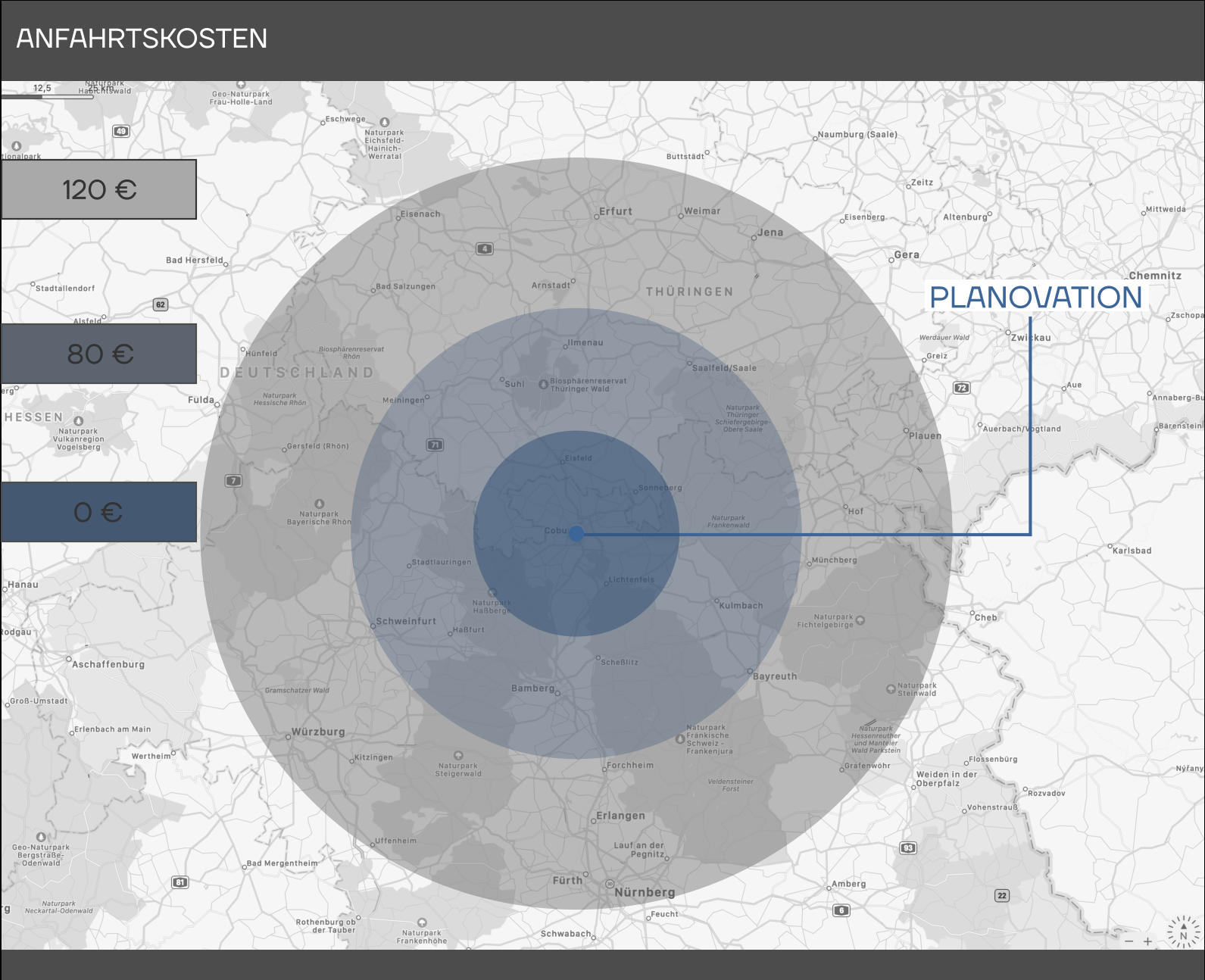1205x980 pixels.
Task: Click the Naturpark Steigerwald park icon
Action: pos(458,756)
